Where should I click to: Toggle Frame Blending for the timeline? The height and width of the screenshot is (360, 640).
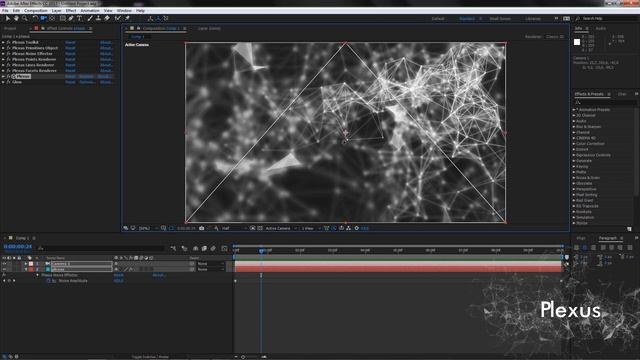[204, 248]
